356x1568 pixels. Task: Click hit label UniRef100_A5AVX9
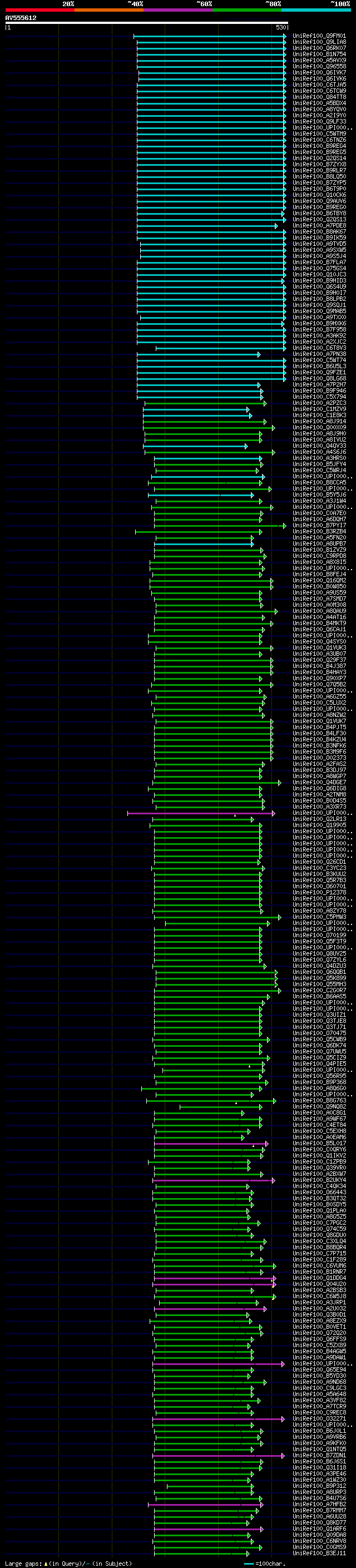point(319,60)
